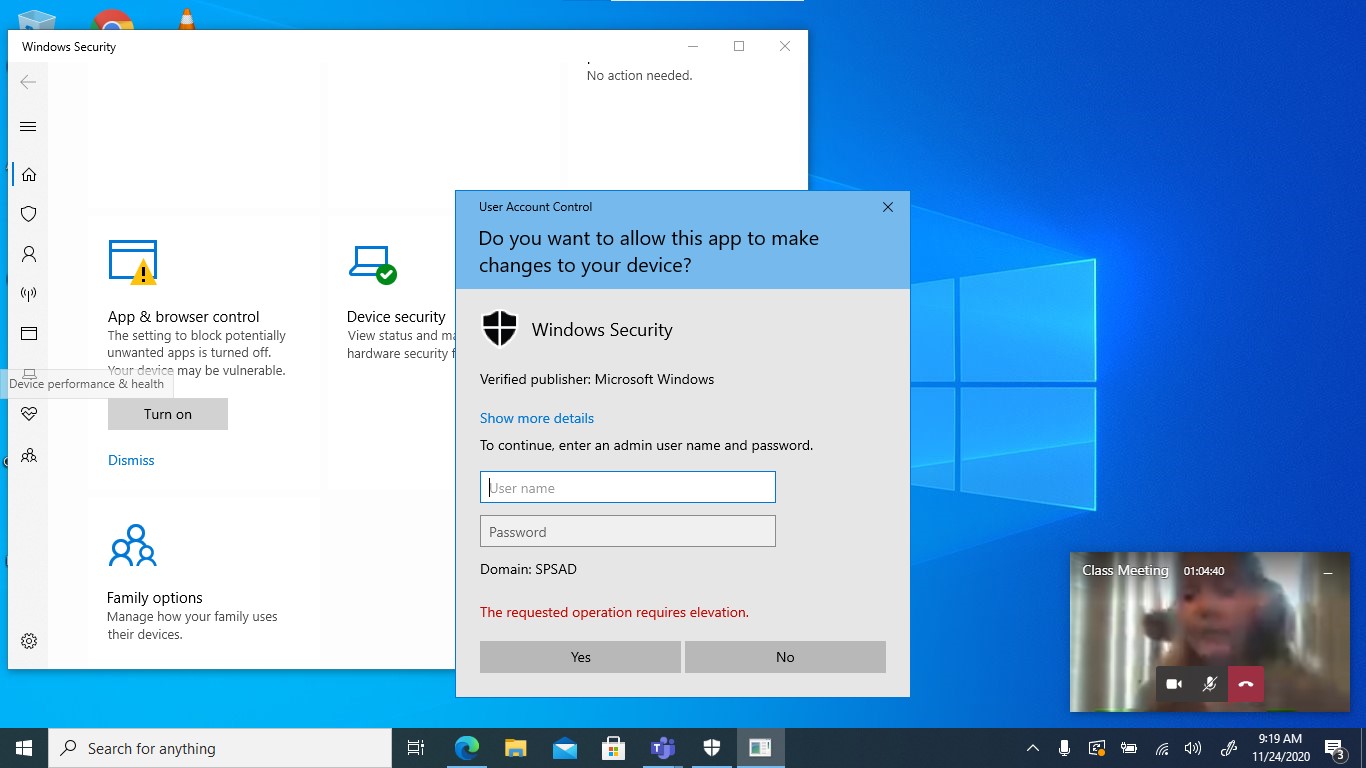Click the Device security laptop card icon
This screenshot has height=768, width=1366.
pyautogui.click(x=372, y=264)
